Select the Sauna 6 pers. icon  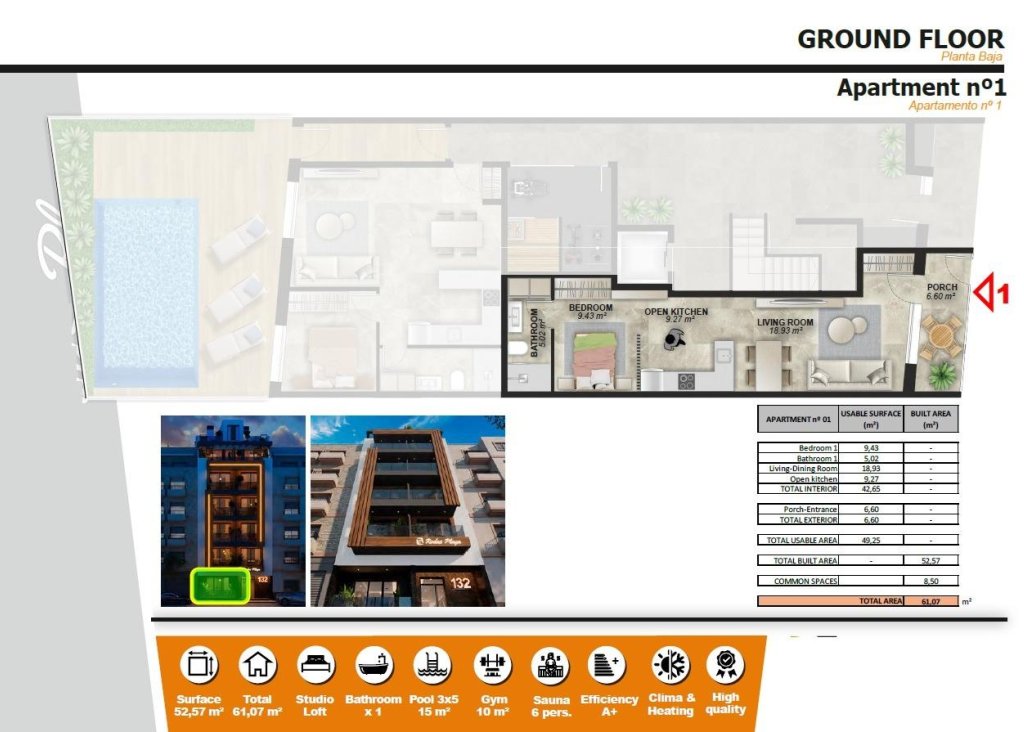pos(548,665)
